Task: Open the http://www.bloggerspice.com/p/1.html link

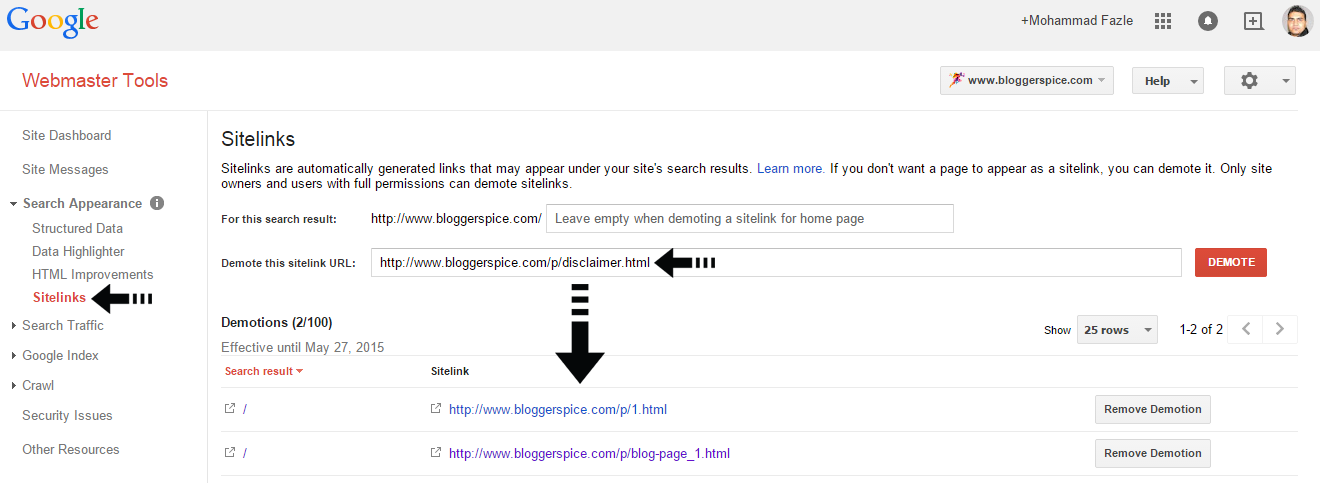Action: (558, 409)
